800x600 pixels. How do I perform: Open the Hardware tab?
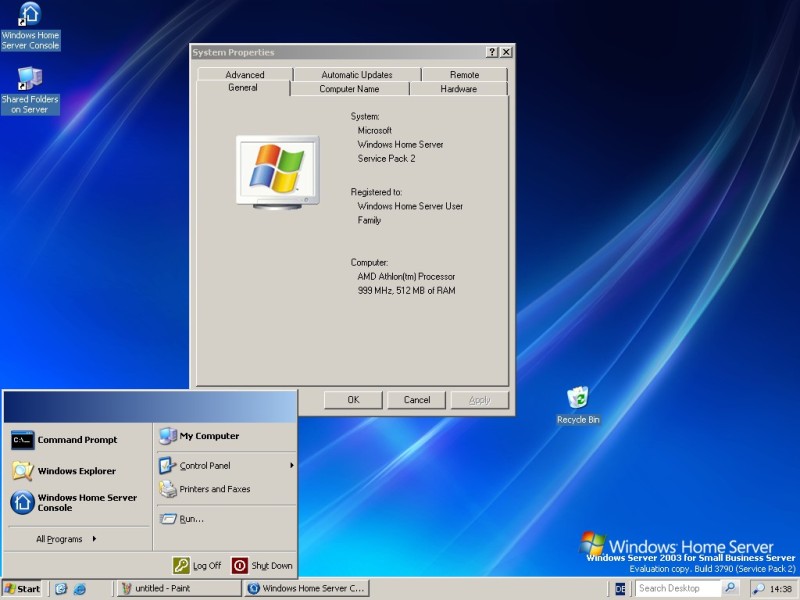[458, 89]
